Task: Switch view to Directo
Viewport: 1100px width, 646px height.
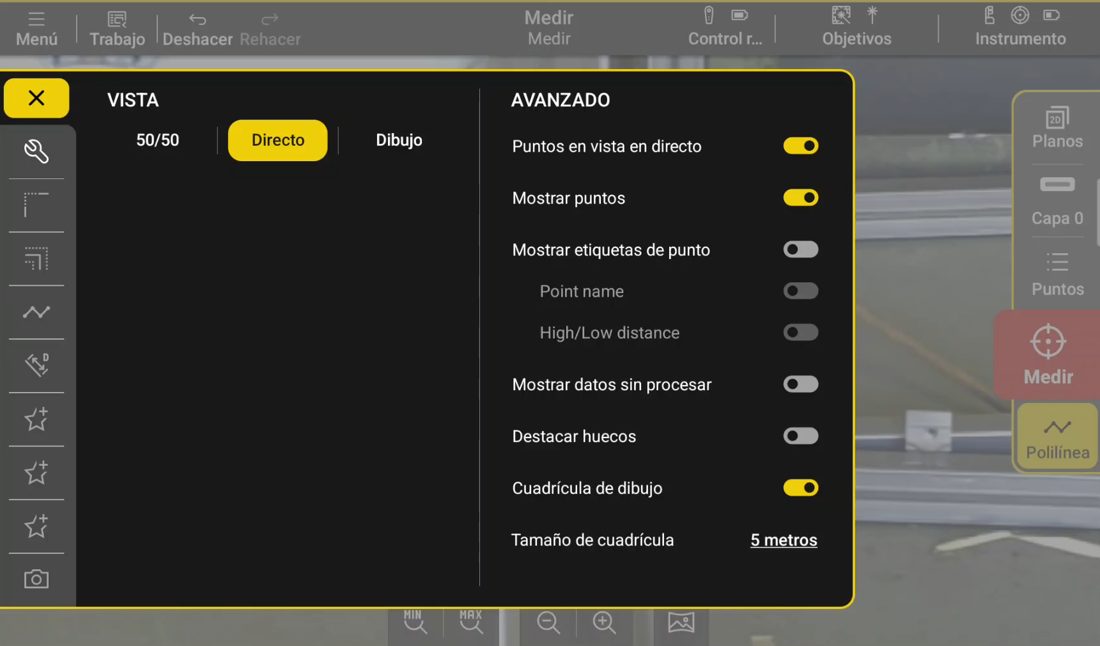Action: click(278, 140)
